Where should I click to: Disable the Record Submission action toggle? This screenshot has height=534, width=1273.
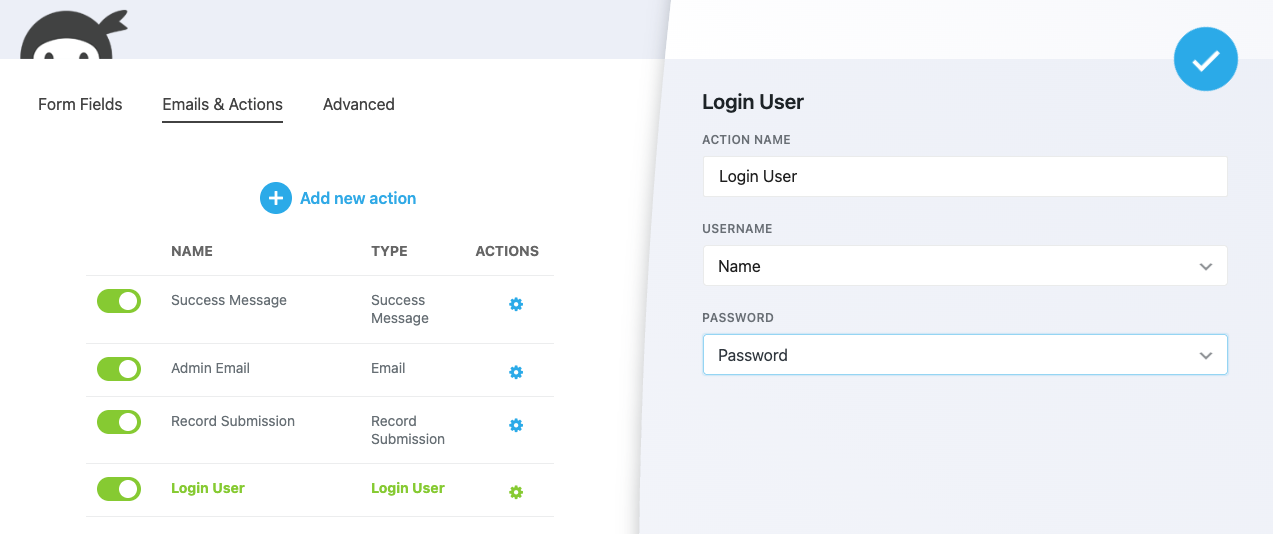[x=119, y=422]
